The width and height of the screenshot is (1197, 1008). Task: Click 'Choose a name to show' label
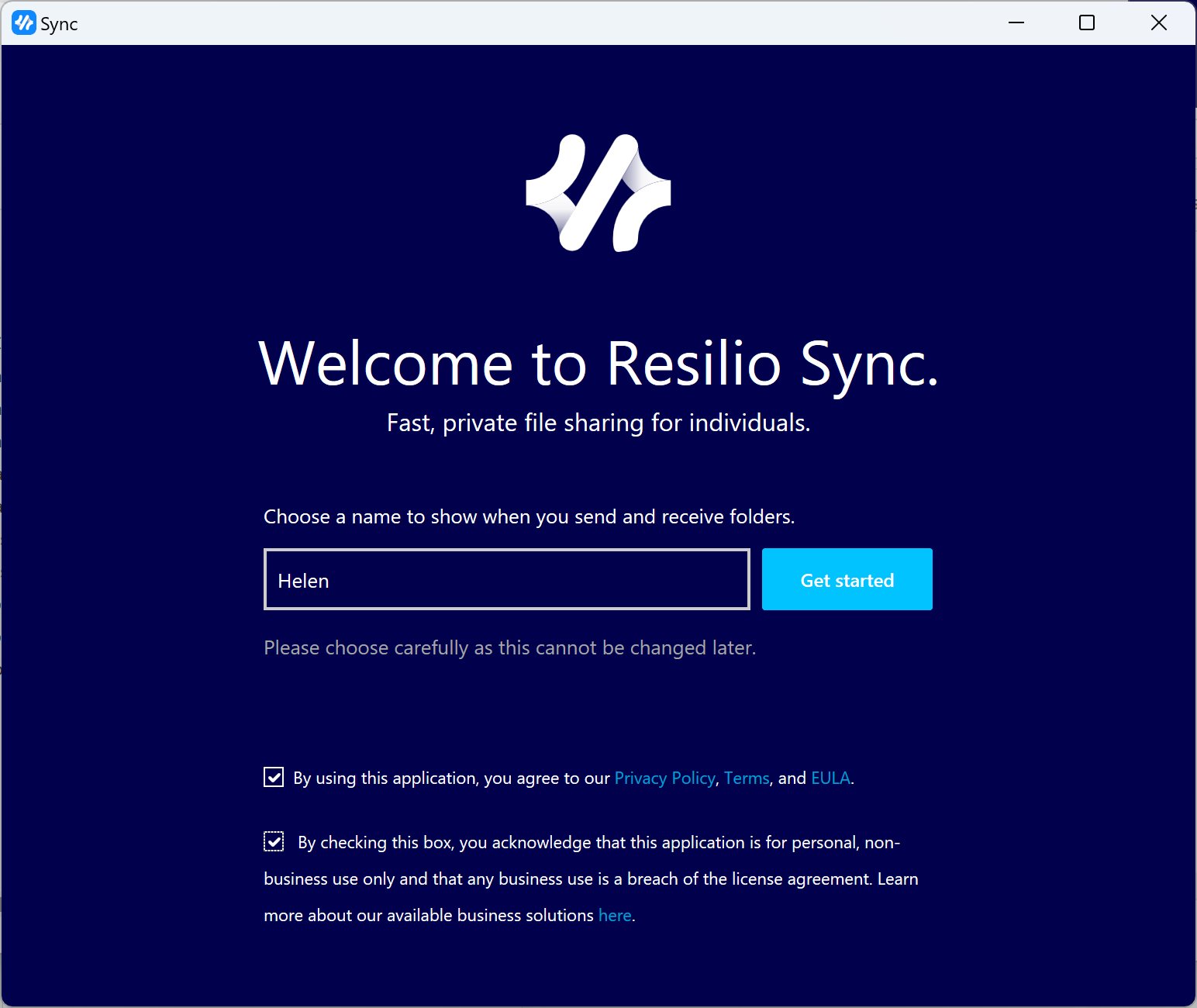530,516
